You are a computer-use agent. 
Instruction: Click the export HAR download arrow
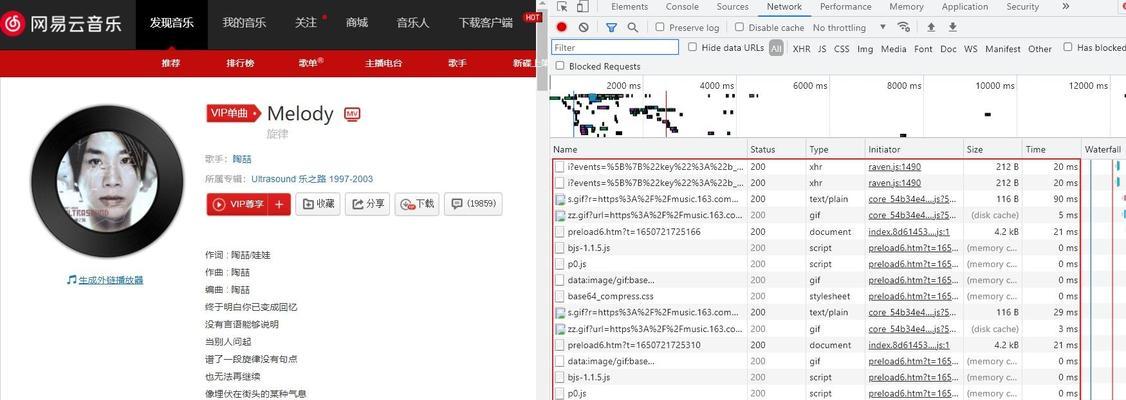pos(953,27)
